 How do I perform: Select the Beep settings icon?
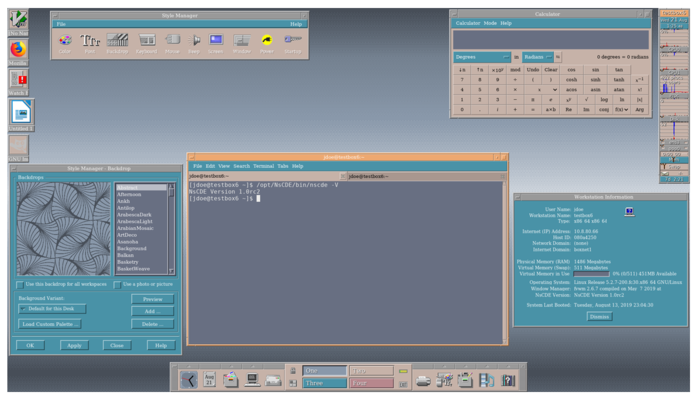pos(196,40)
